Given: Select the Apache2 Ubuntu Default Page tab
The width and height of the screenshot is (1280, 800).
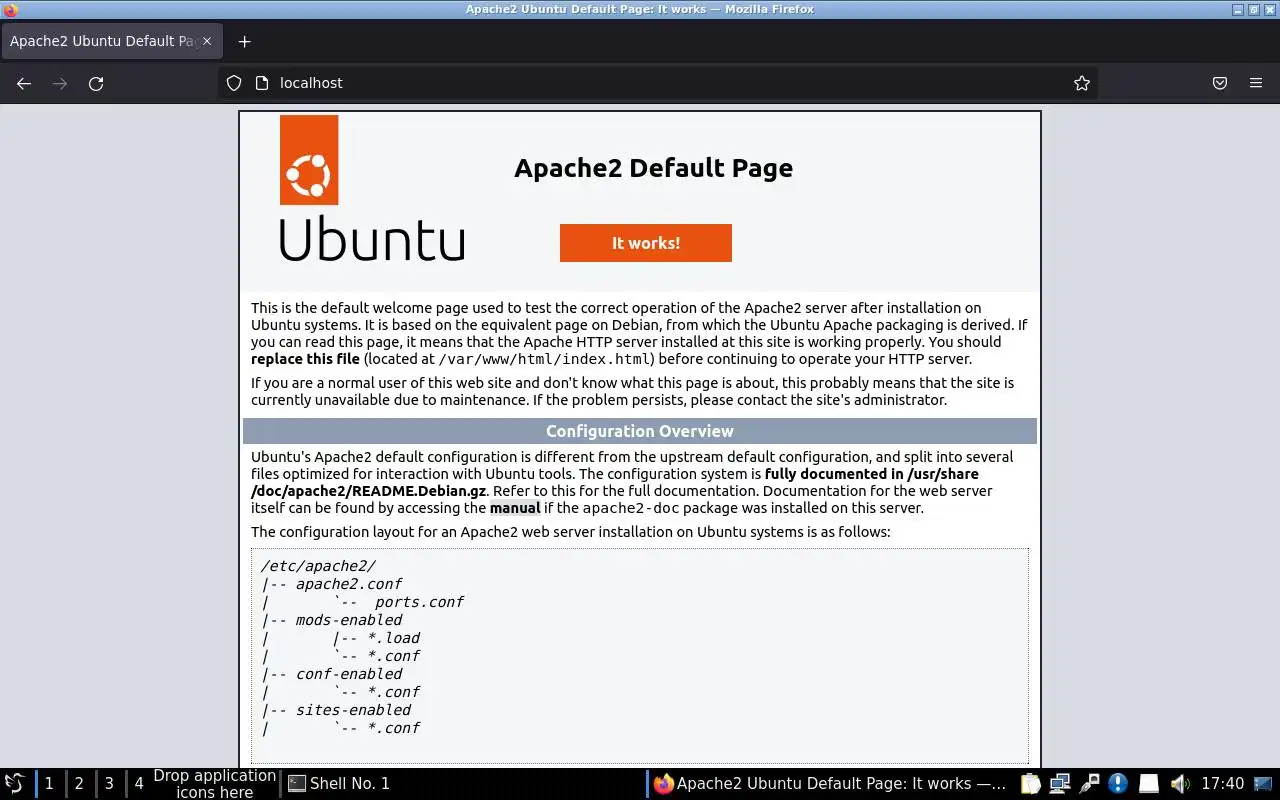Looking at the screenshot, I should [110, 42].
